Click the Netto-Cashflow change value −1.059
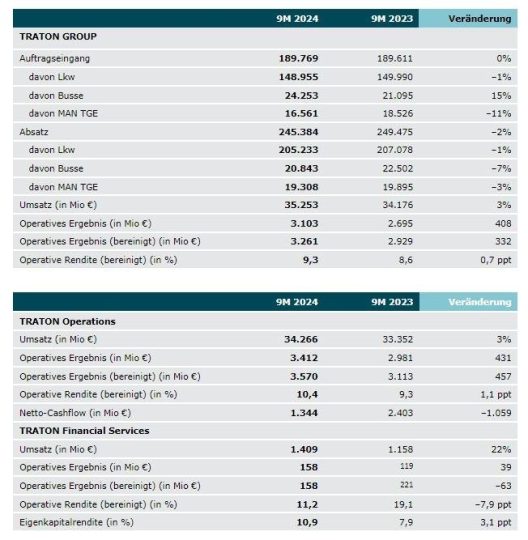Image resolution: width=528 pixels, height=540 pixels. tap(496, 413)
